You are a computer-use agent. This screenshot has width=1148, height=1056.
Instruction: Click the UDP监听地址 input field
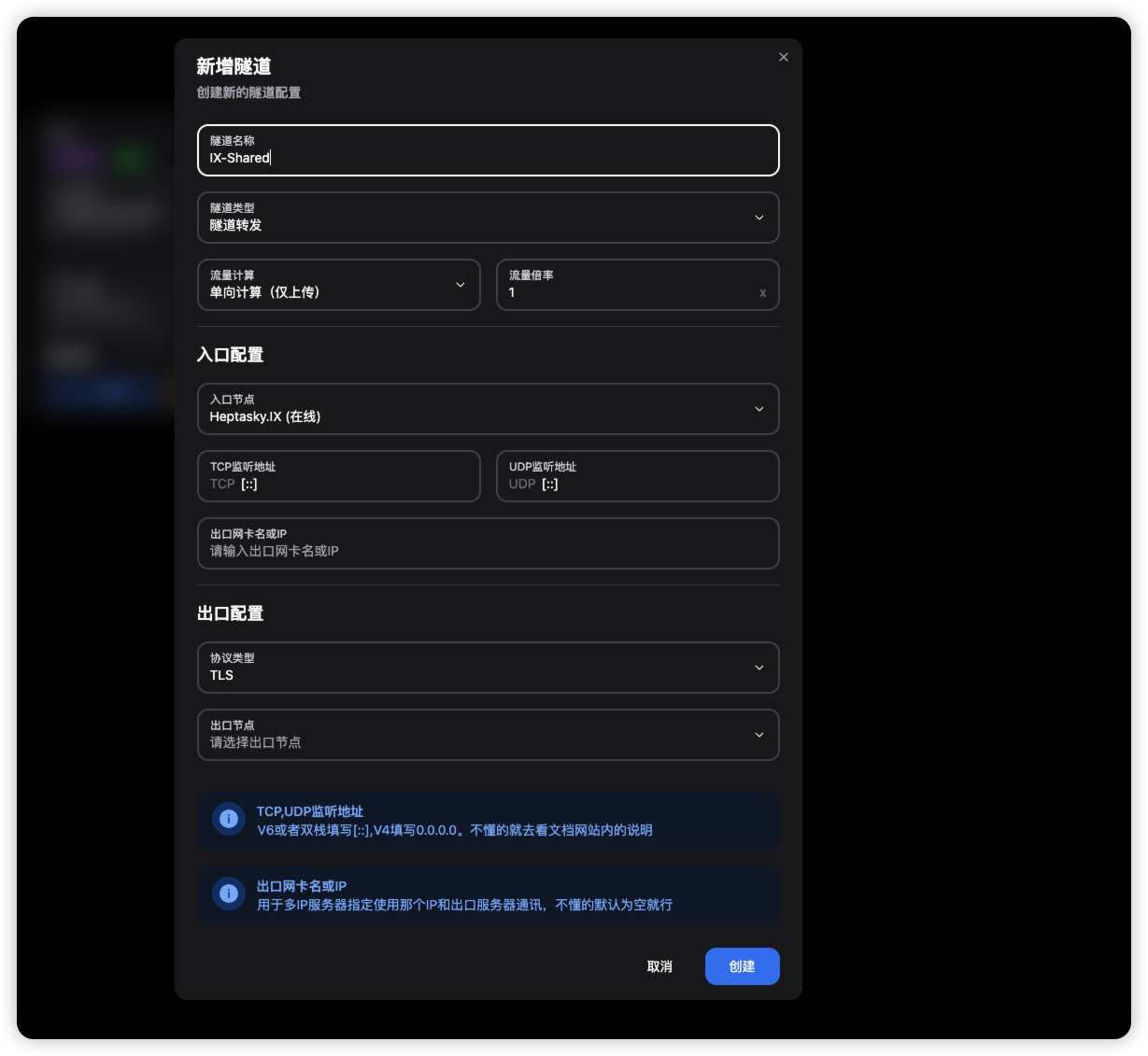(x=654, y=484)
